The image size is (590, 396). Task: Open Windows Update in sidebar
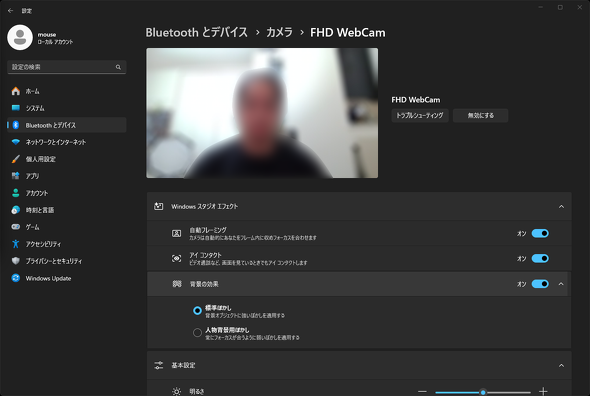coord(67,278)
